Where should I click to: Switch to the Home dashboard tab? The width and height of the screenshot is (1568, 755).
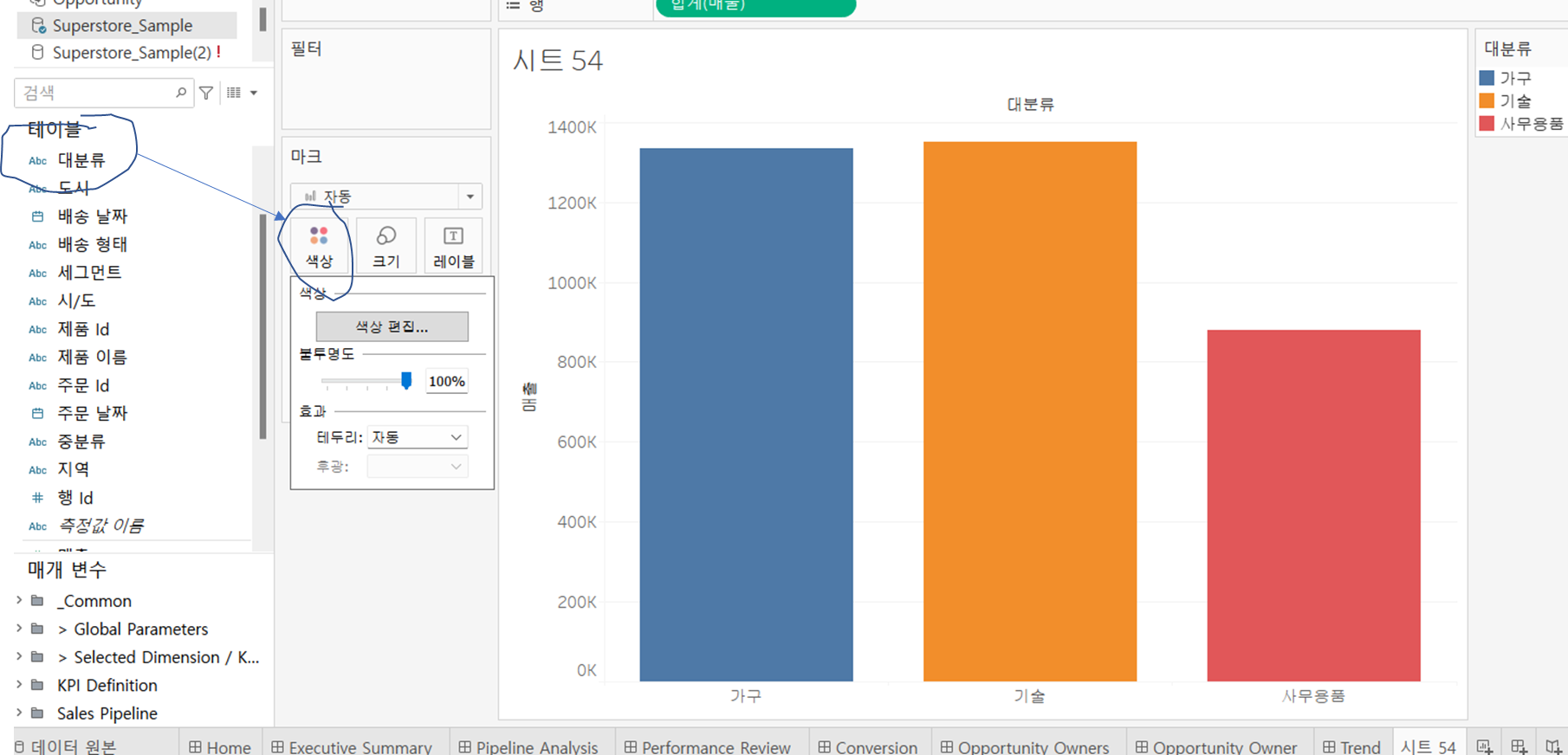220,747
